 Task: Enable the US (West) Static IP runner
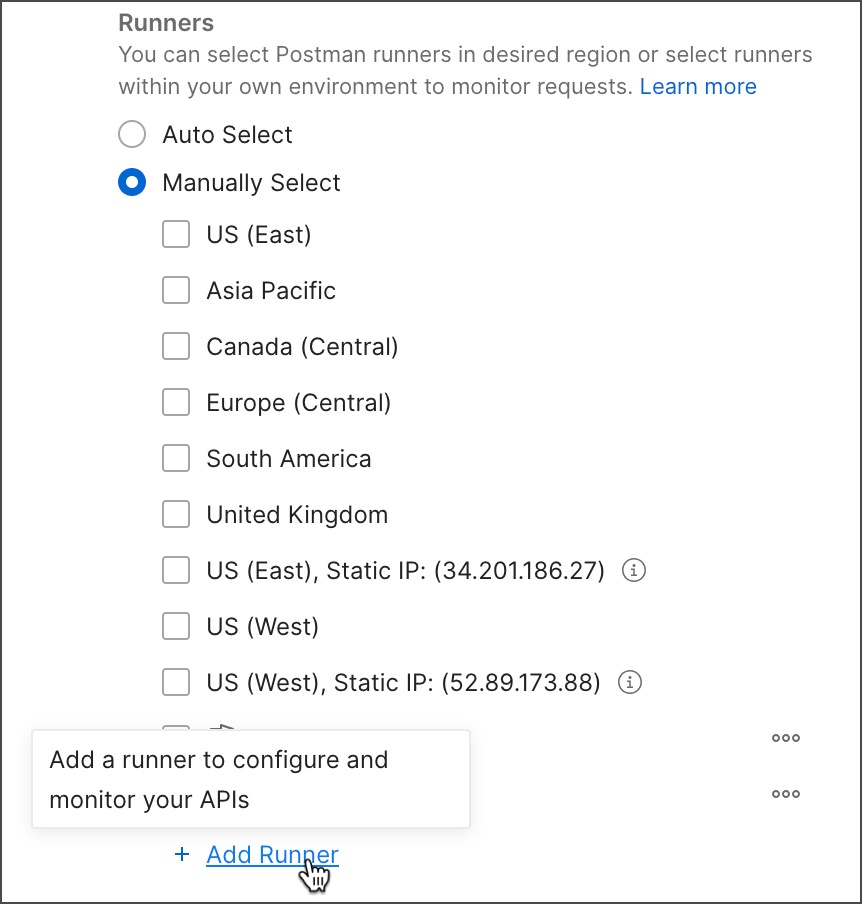tap(175, 682)
